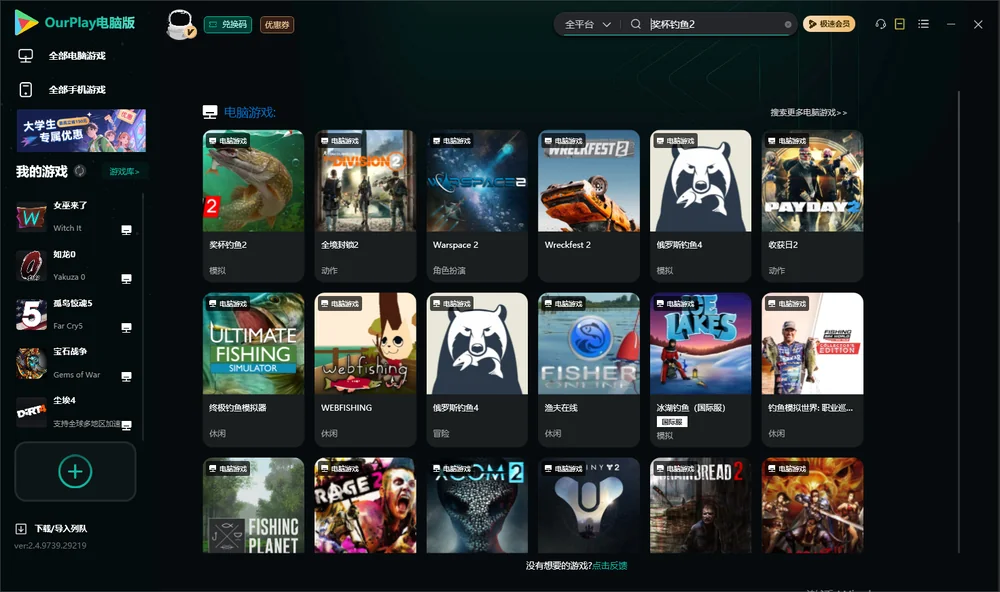Click the PC icon on the Far Cry5 row

click(x=126, y=328)
